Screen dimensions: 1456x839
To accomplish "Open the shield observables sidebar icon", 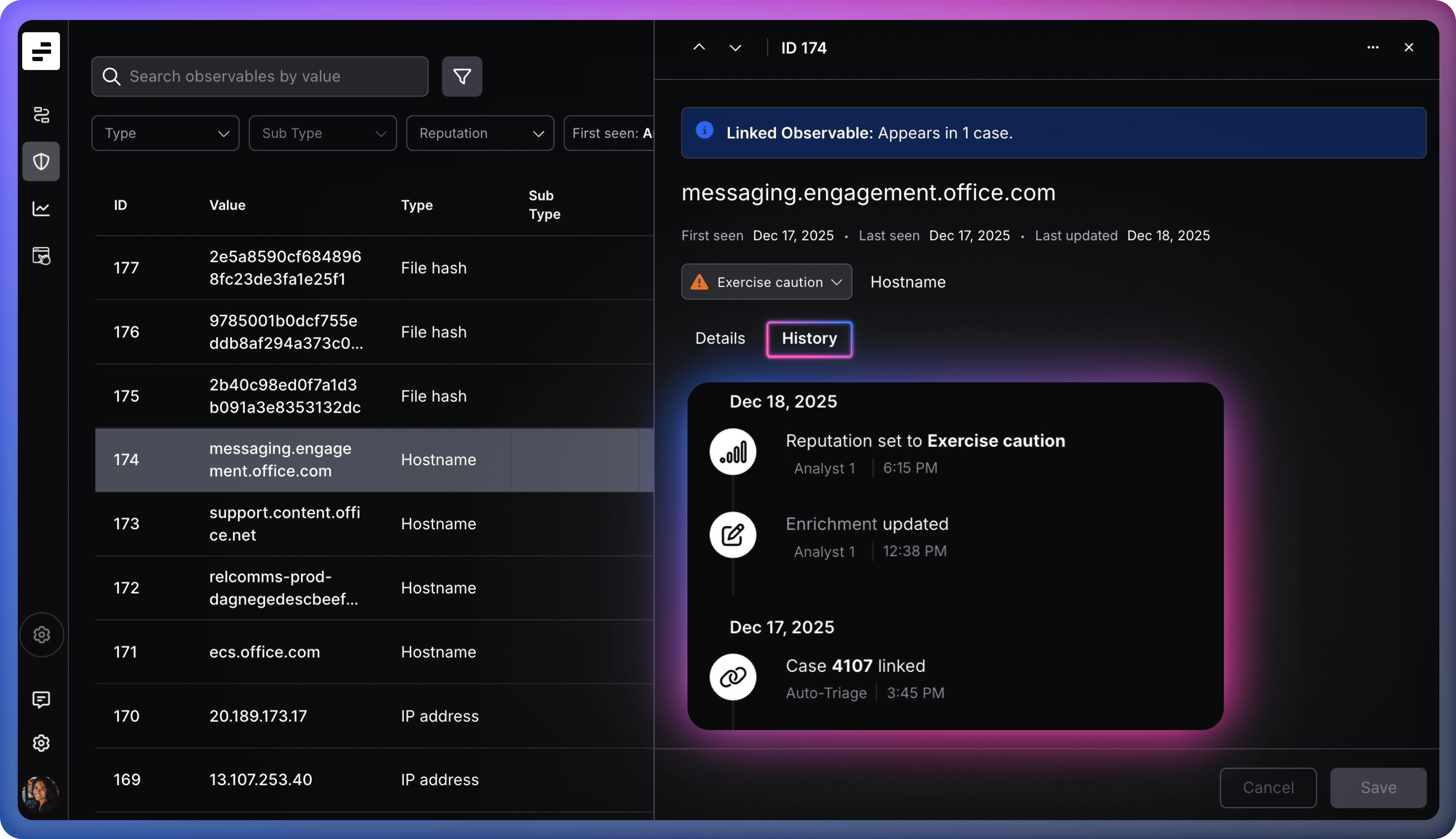I will click(41, 162).
